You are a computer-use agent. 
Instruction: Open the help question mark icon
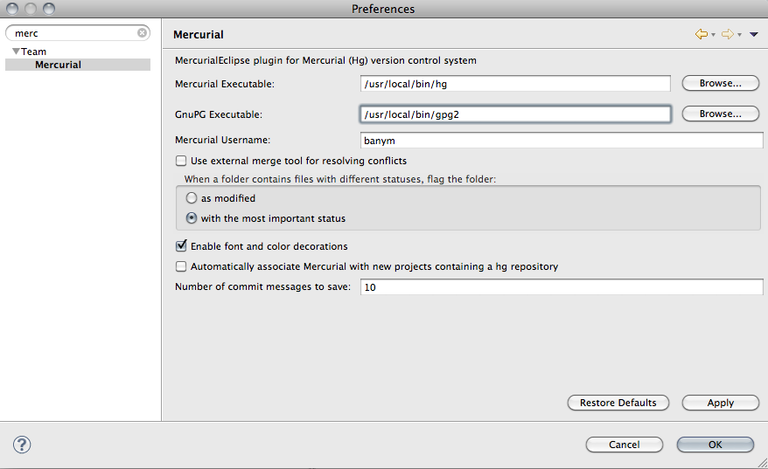point(22,445)
